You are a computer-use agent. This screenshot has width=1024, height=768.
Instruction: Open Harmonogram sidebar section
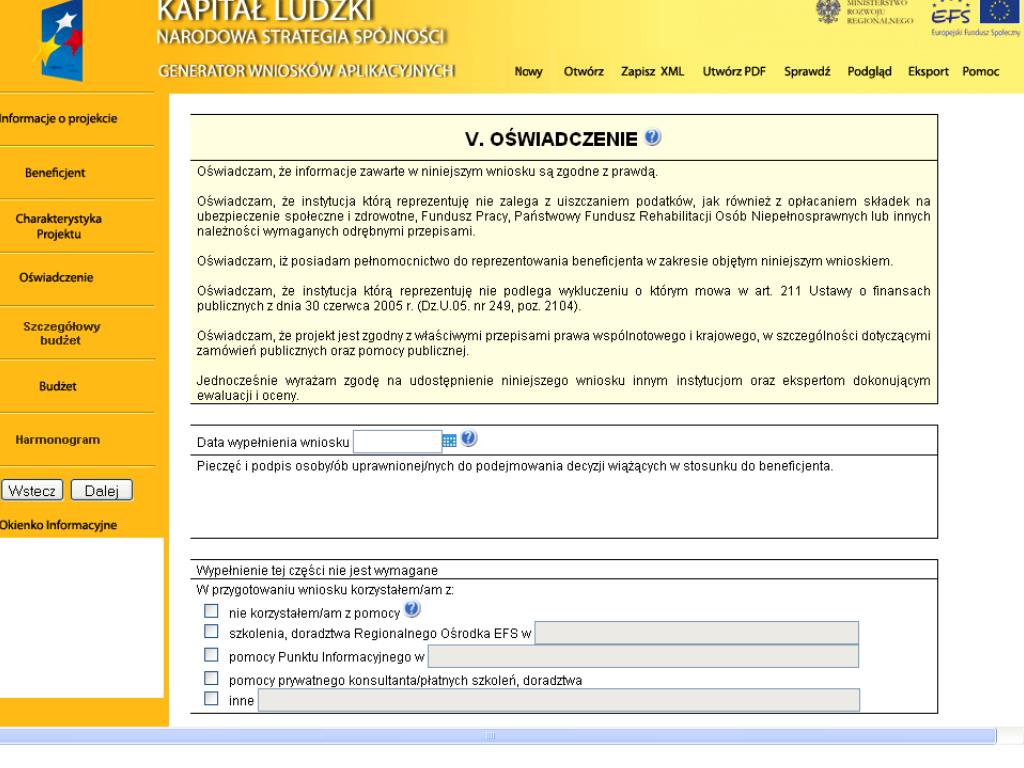pos(57,440)
